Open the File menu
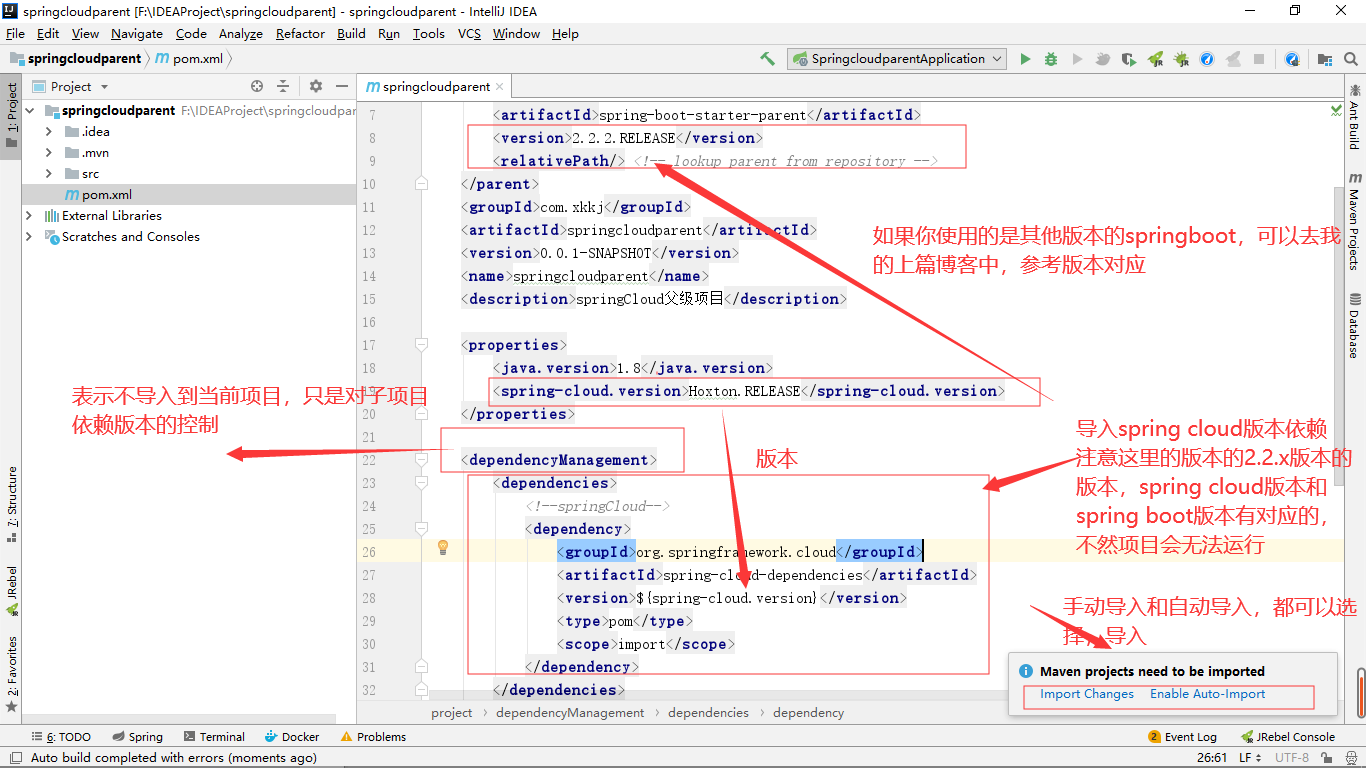The image size is (1366, 768). point(15,33)
